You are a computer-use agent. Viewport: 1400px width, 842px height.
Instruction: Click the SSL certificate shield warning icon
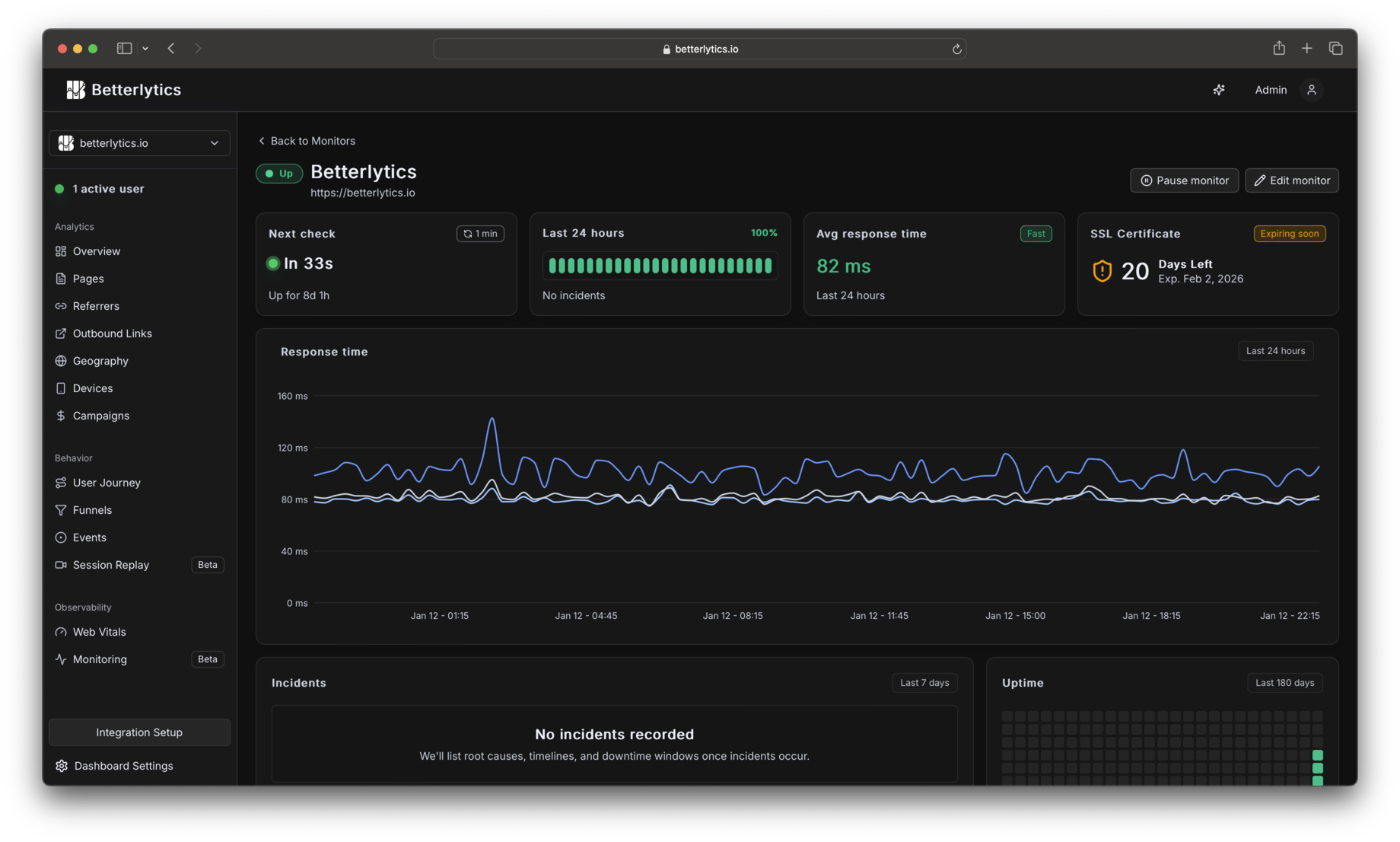coord(1102,271)
